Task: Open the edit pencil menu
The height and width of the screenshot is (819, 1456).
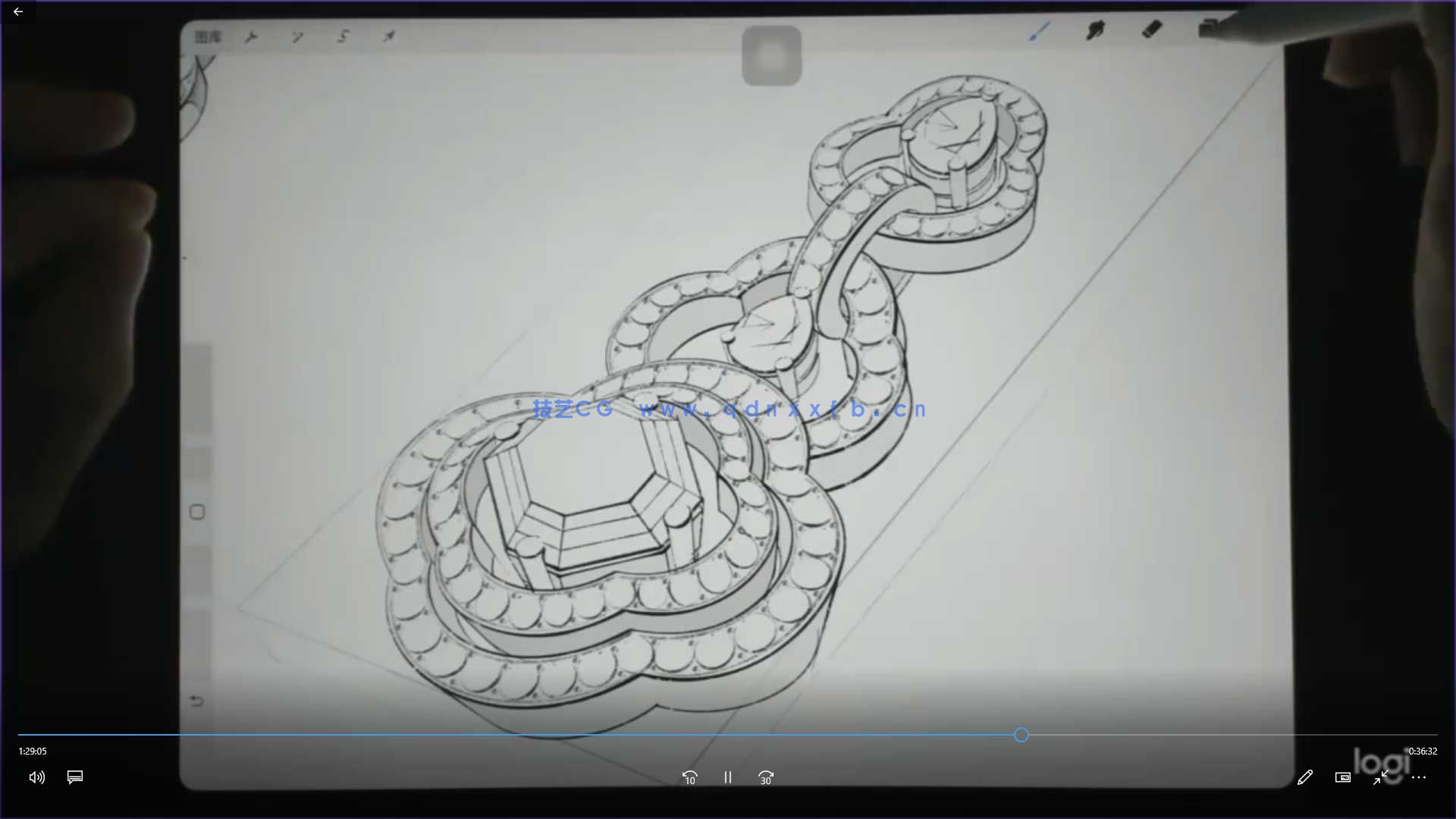Action: click(x=1305, y=777)
